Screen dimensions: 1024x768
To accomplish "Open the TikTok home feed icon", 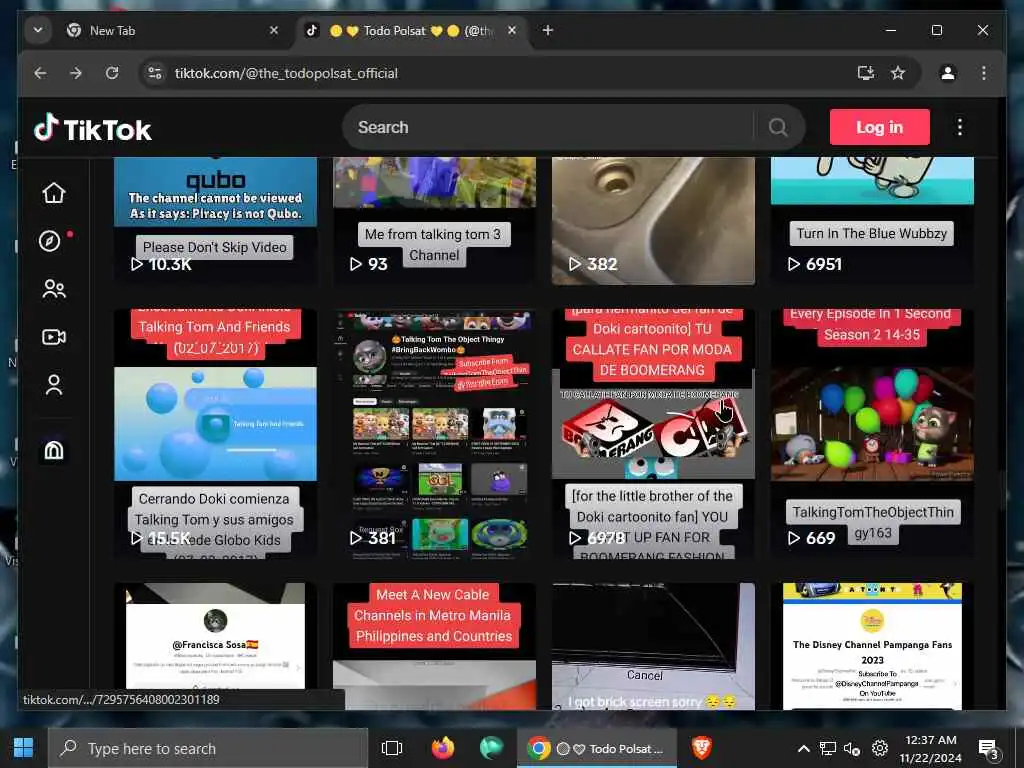I will tap(54, 193).
